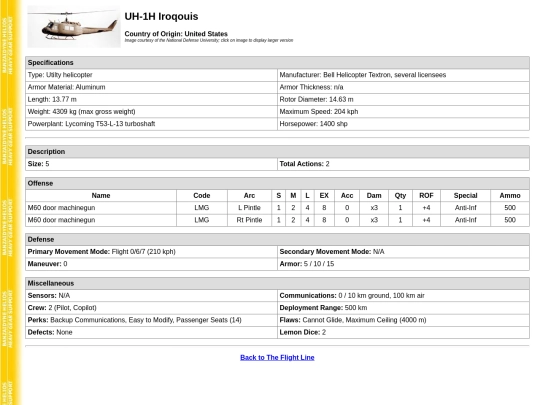
Task: Select M60 door machinegun in Rt Pintle row
Action: coord(101,220)
